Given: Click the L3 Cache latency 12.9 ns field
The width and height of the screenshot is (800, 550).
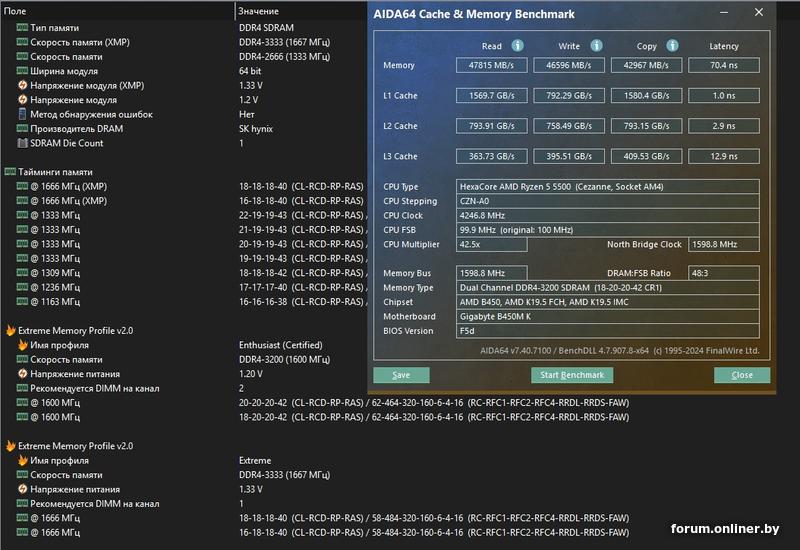Looking at the screenshot, I should (723, 156).
